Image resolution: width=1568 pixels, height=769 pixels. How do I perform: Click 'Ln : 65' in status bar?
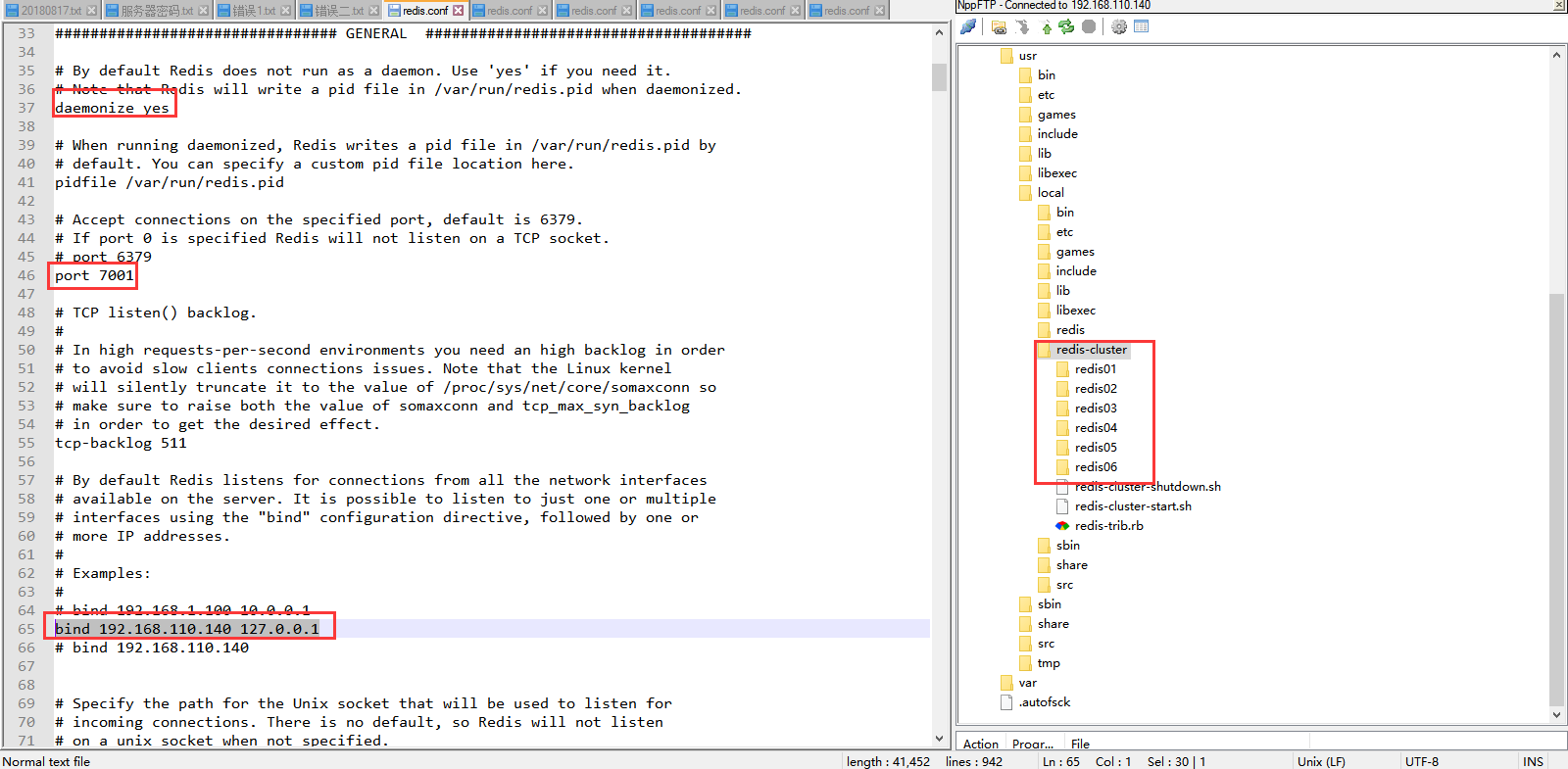[1061, 761]
